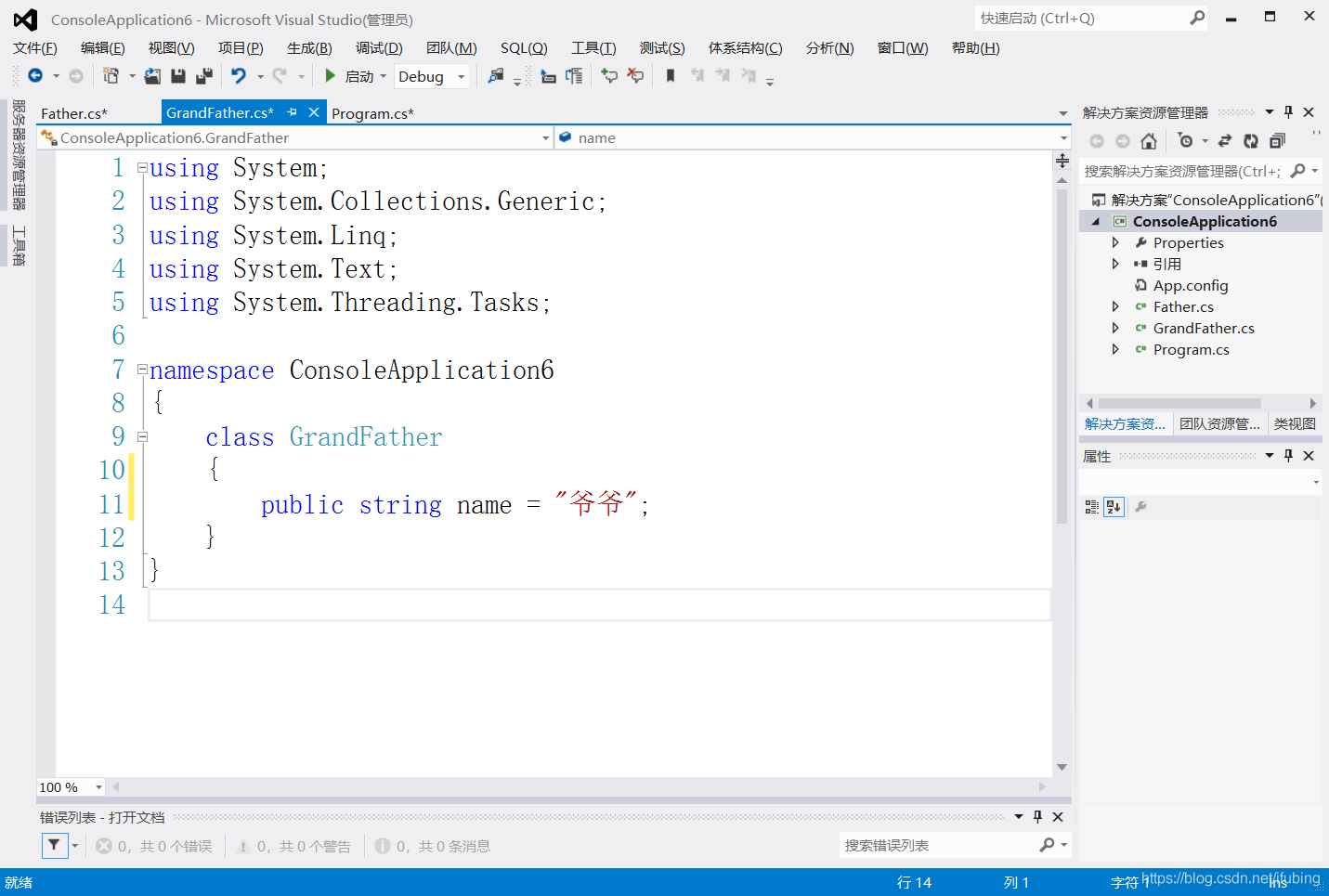Expand the Properties node in Solution Explorer
The height and width of the screenshot is (896, 1329).
[x=1115, y=242]
